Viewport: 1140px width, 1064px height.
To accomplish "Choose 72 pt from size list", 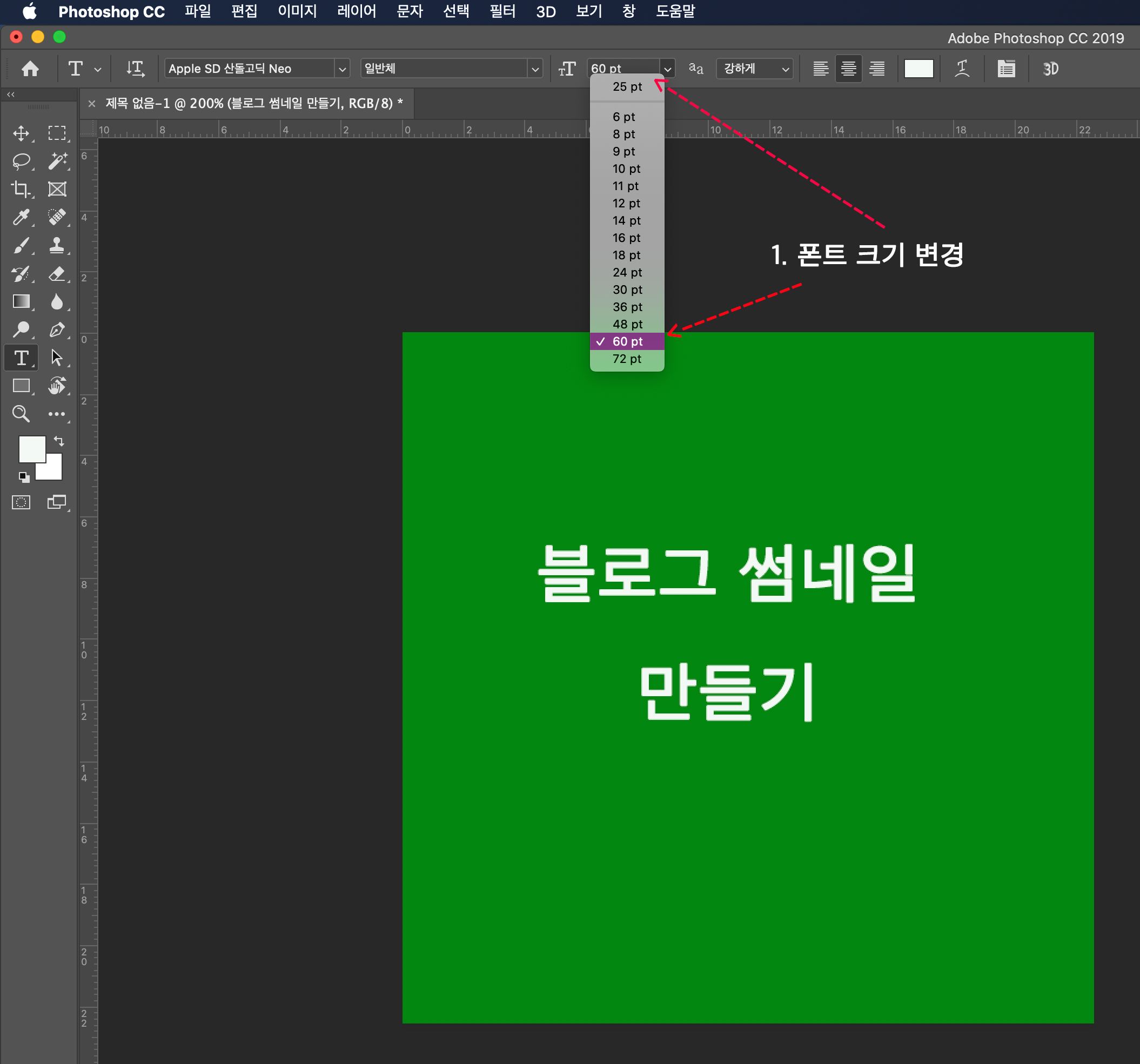I will pyautogui.click(x=626, y=359).
